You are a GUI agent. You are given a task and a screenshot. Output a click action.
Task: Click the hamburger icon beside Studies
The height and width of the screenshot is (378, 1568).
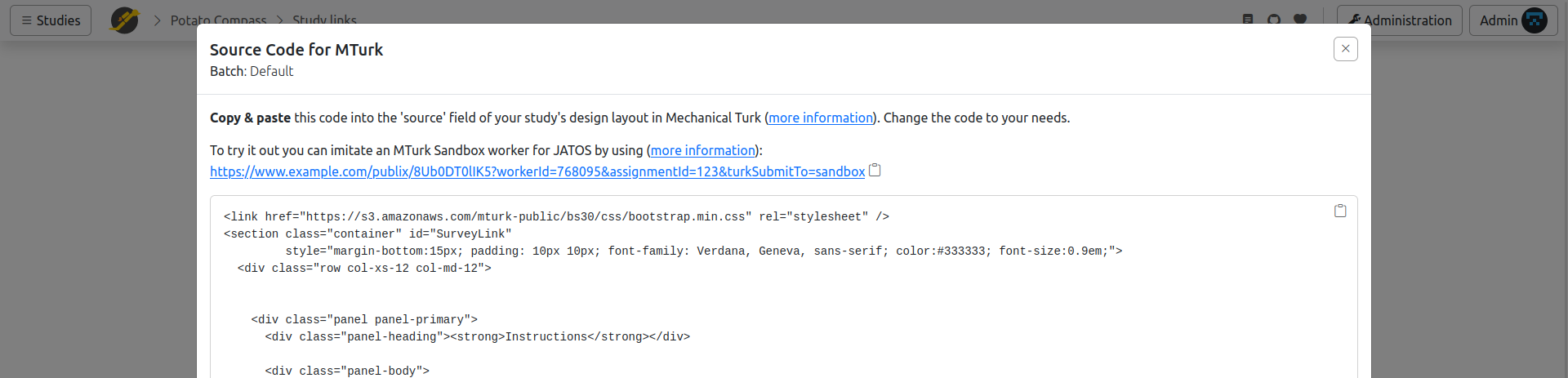click(27, 20)
